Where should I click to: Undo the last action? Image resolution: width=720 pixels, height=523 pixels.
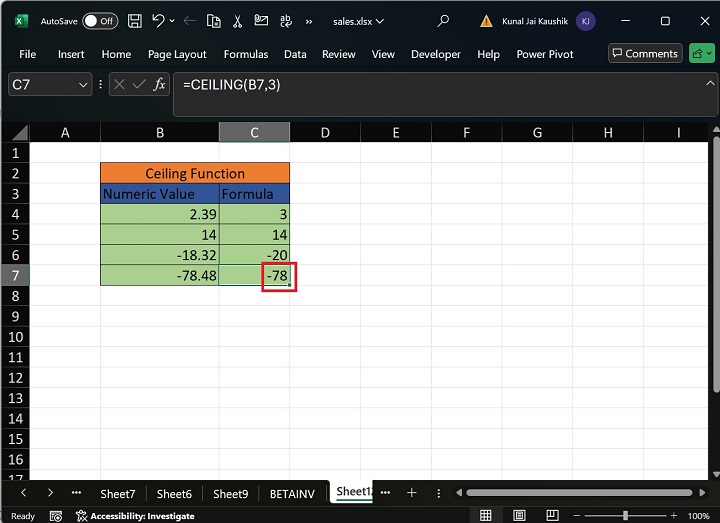[158, 21]
